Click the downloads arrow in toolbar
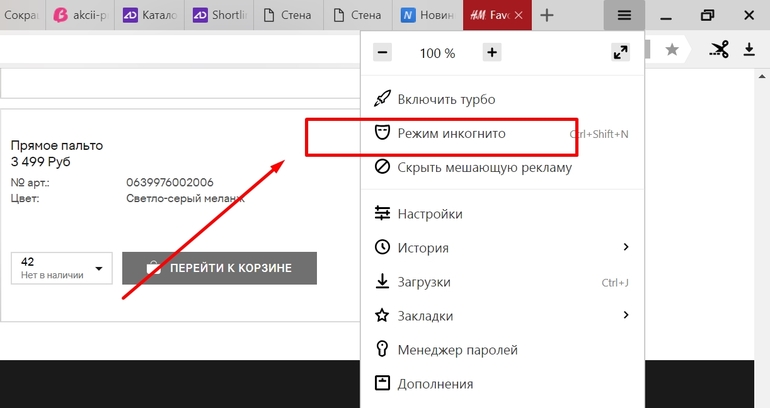 click(x=750, y=49)
